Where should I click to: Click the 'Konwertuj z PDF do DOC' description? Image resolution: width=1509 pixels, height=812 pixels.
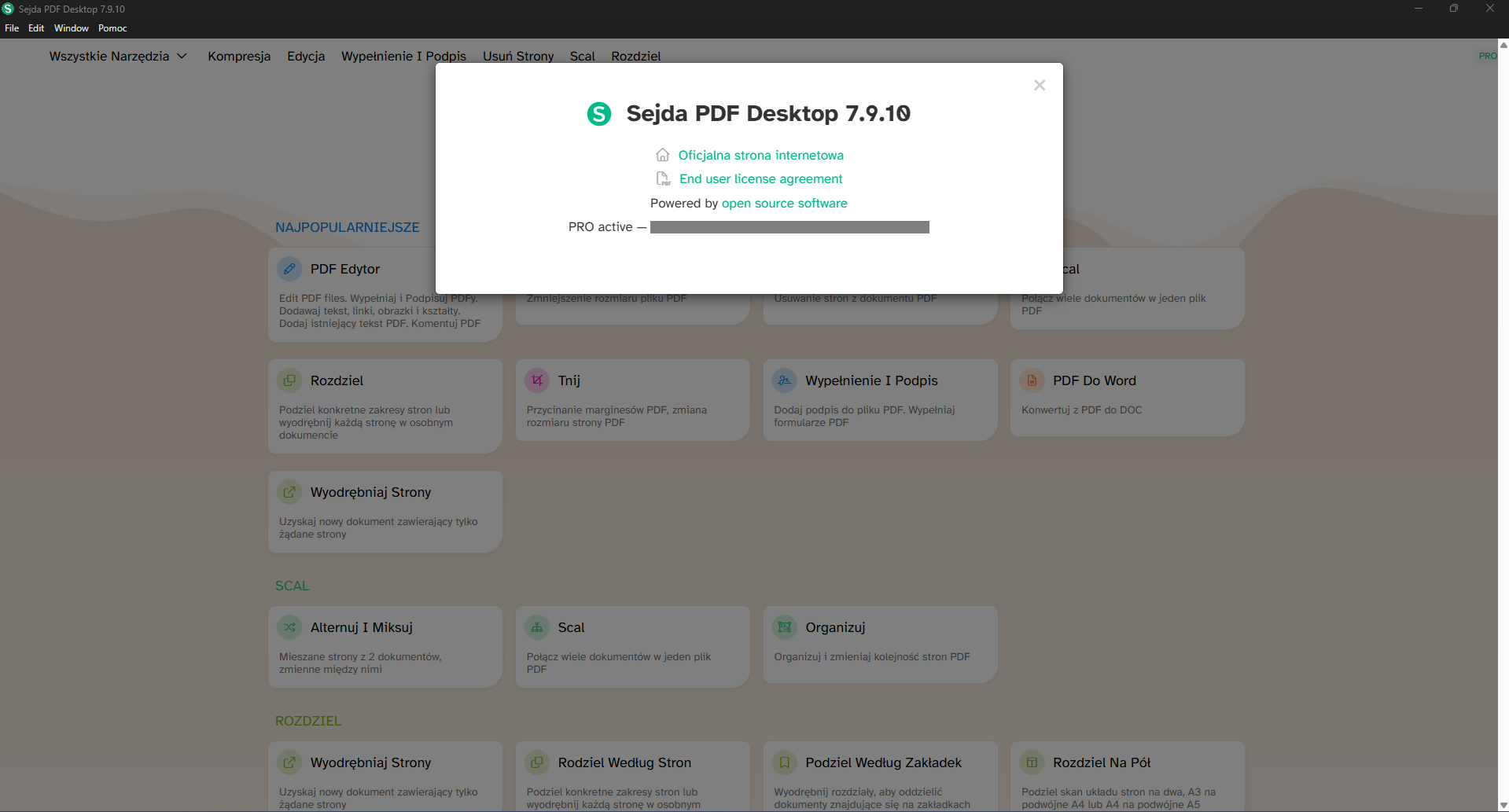click(1082, 410)
